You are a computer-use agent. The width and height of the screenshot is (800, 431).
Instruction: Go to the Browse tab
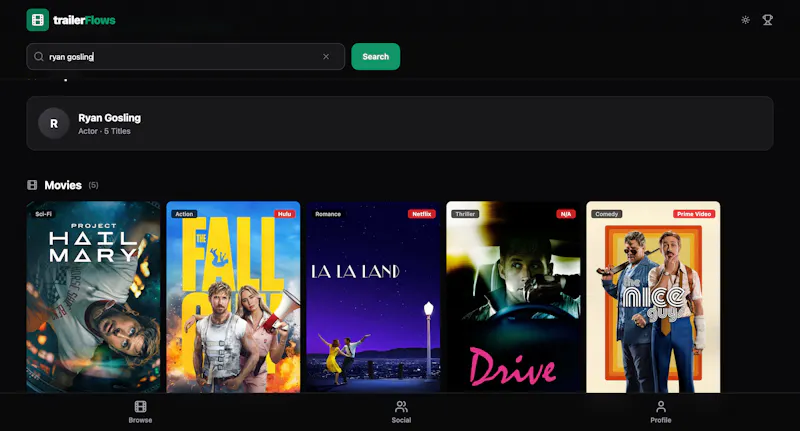tap(140, 412)
